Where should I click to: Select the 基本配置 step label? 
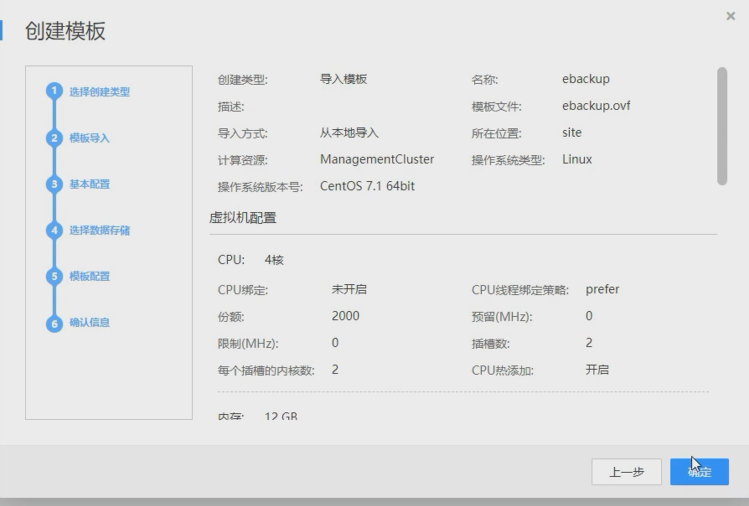[89, 184]
